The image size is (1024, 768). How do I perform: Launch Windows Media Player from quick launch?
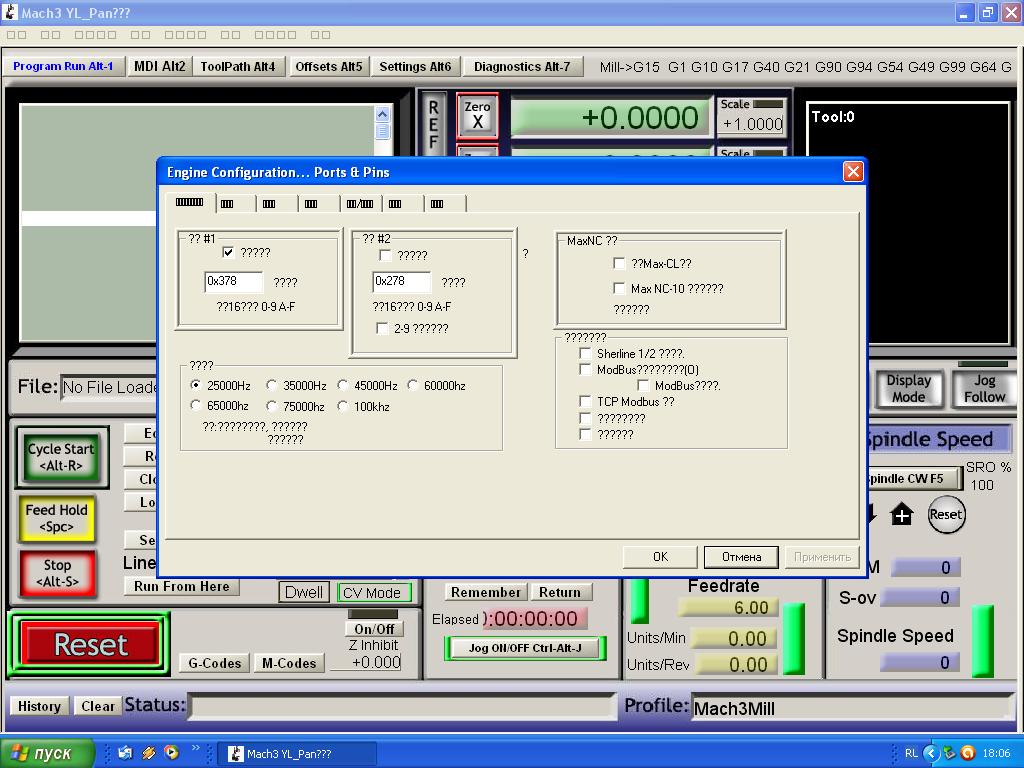coord(170,753)
